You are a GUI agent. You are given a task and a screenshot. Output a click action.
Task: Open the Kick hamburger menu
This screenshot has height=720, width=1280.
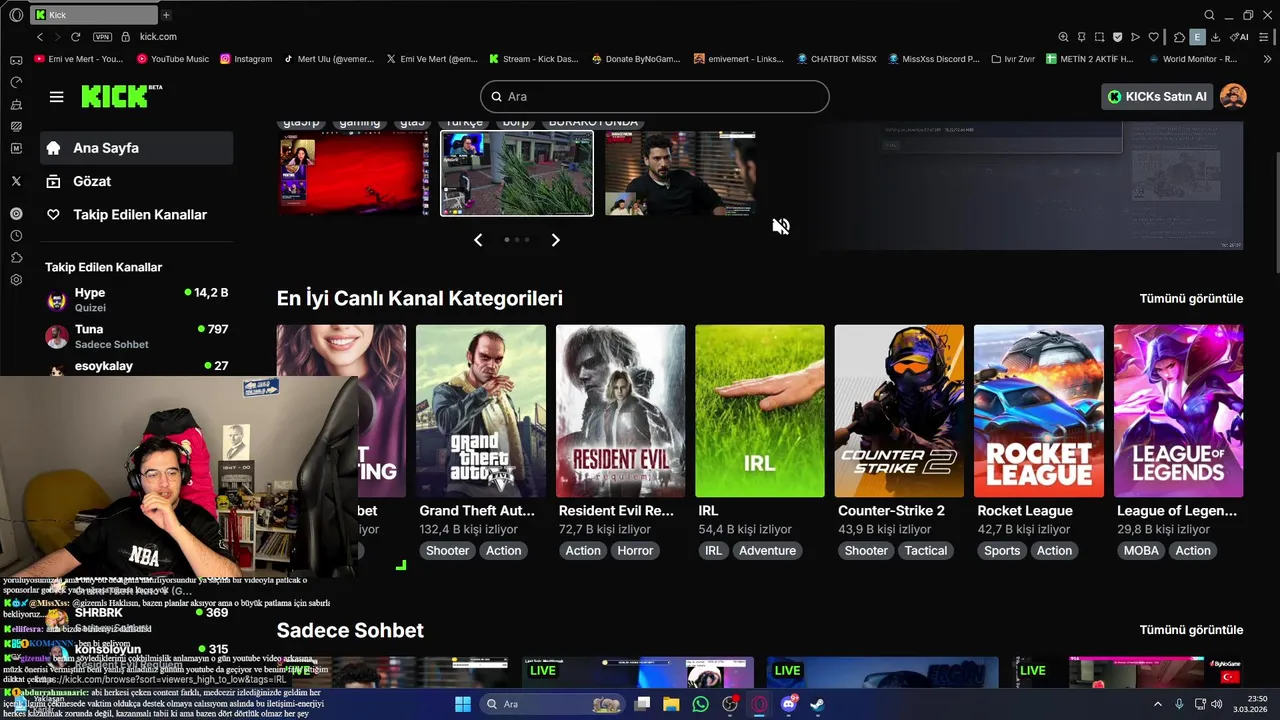point(57,97)
